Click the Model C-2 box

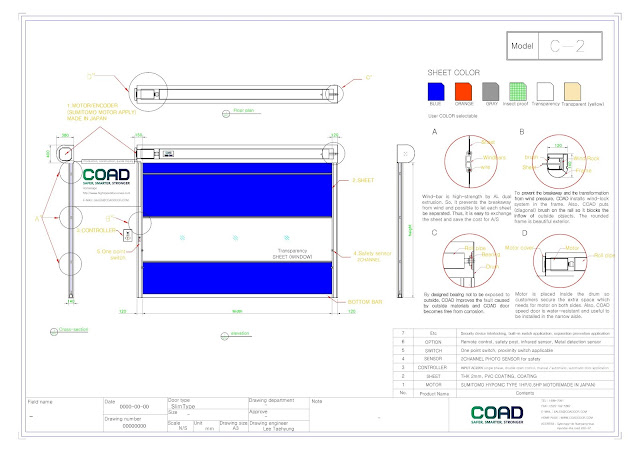point(554,46)
